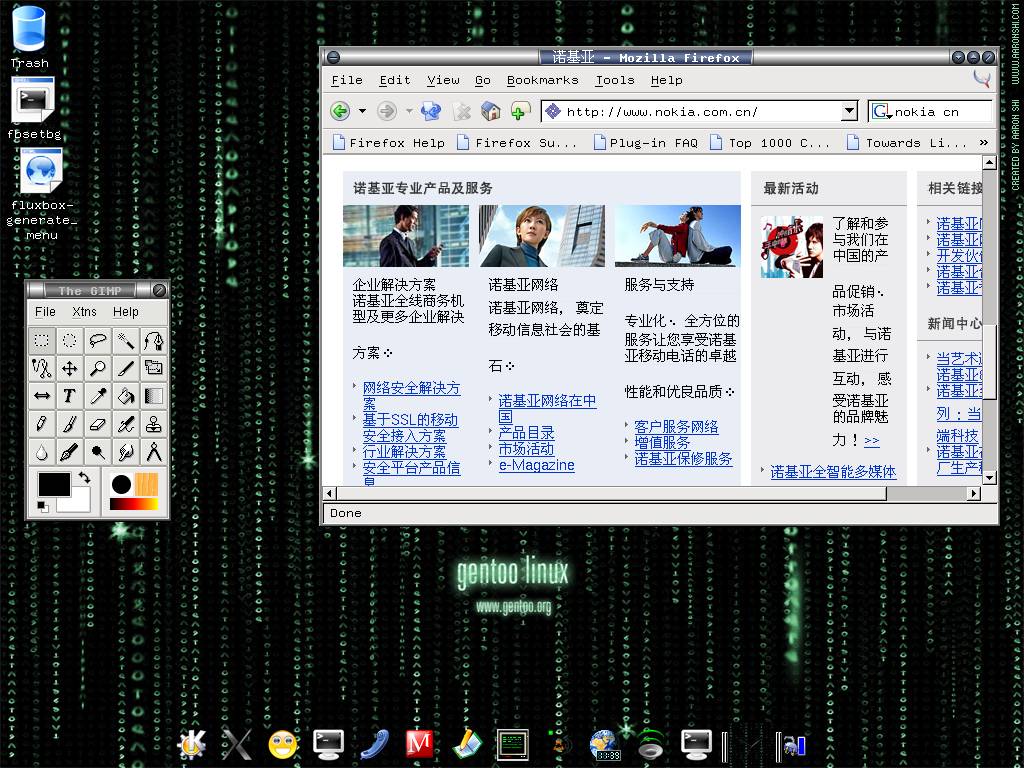The width and height of the screenshot is (1024, 768).
Task: Click the page's vertical scrollbar down arrow
Action: tap(989, 477)
